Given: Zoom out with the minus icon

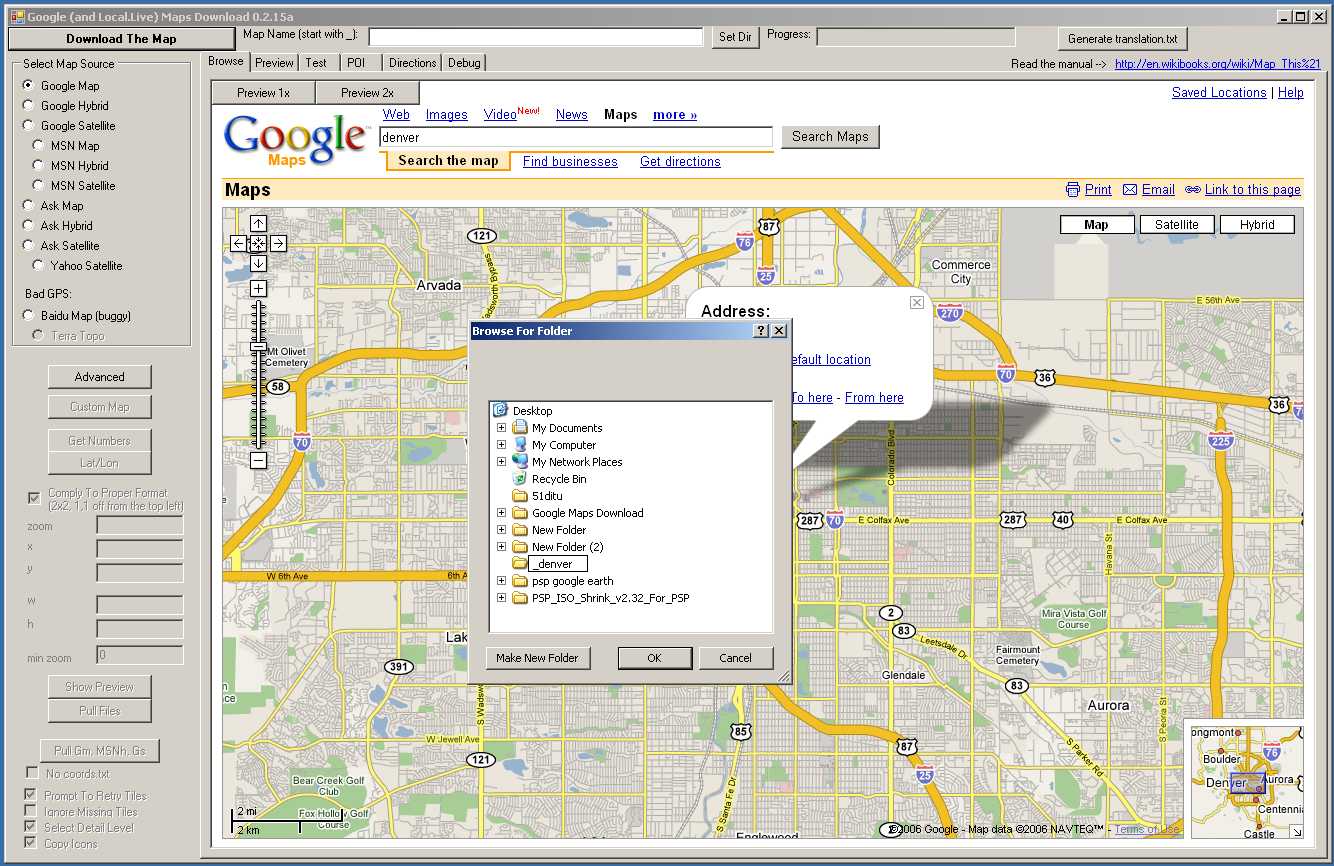Looking at the screenshot, I should pos(258,461).
